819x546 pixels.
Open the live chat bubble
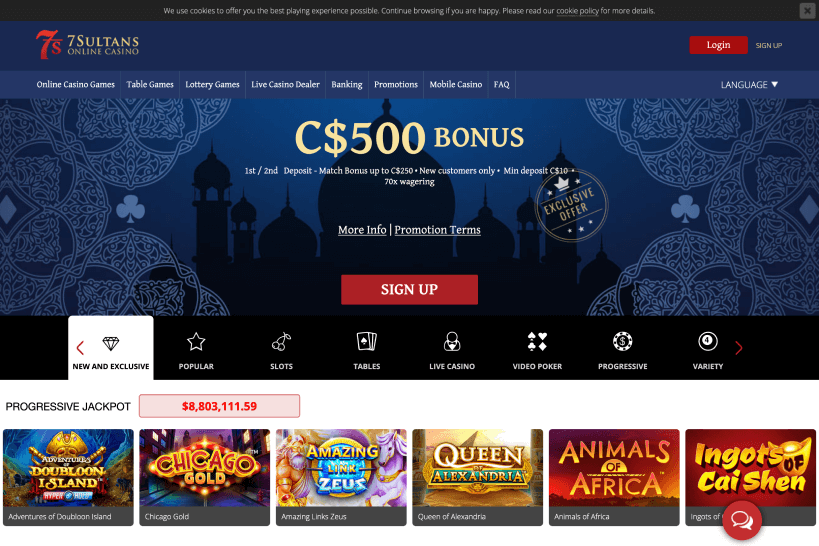(x=742, y=520)
